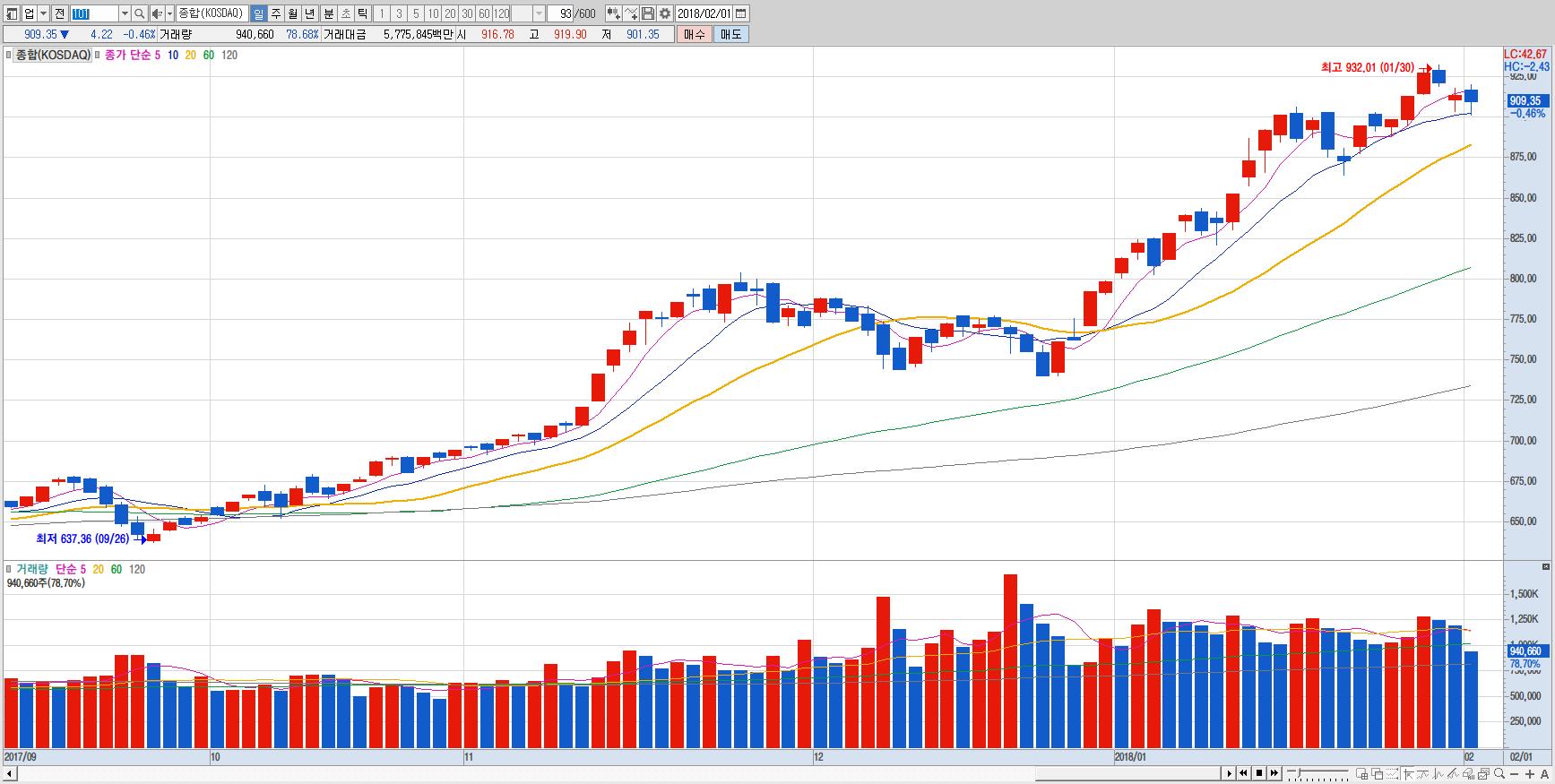The height and width of the screenshot is (784, 1555).
Task: Click the 매수 buy button
Action: [x=695, y=34]
